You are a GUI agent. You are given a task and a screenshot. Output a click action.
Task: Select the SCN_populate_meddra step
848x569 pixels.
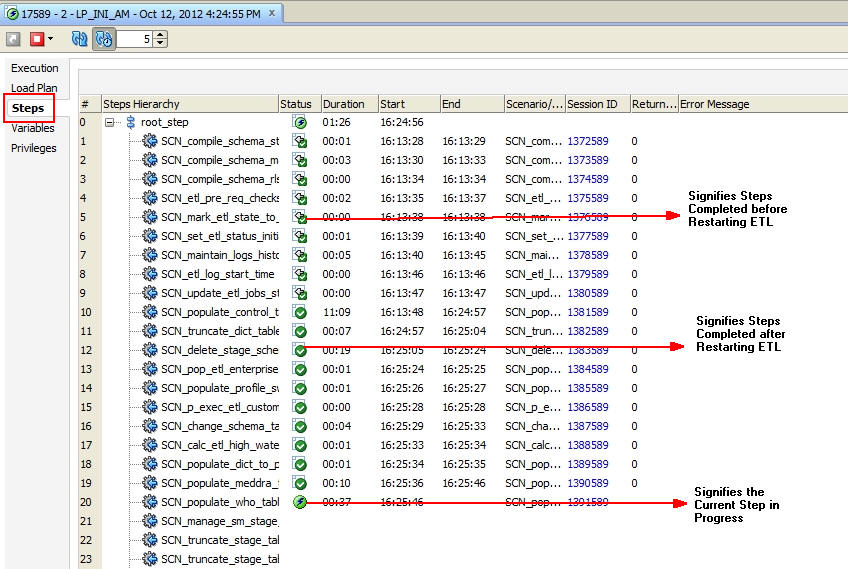tap(220, 483)
